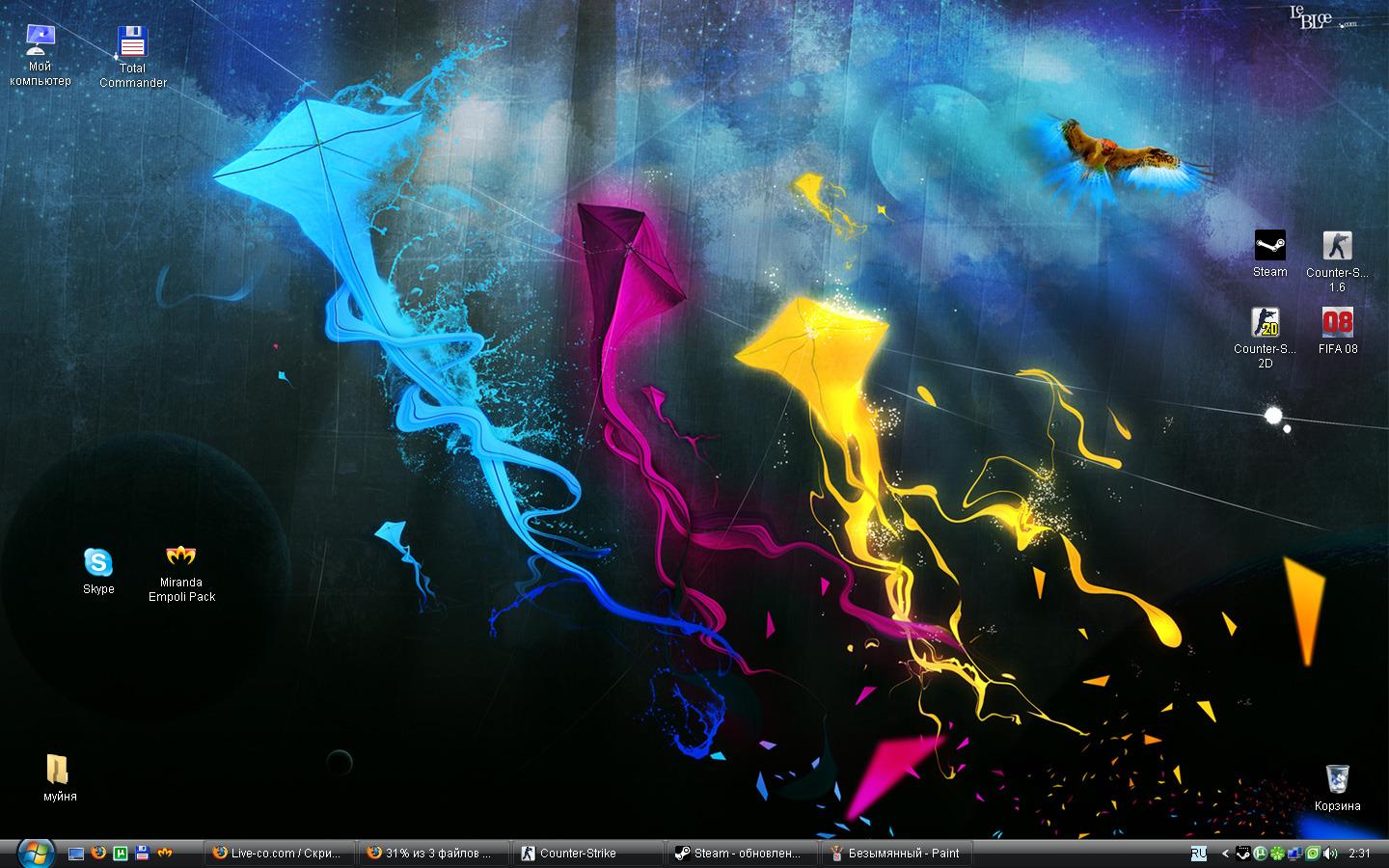Launch Firefox from the quick launch bar
Image resolution: width=1389 pixels, height=868 pixels.
(x=98, y=854)
